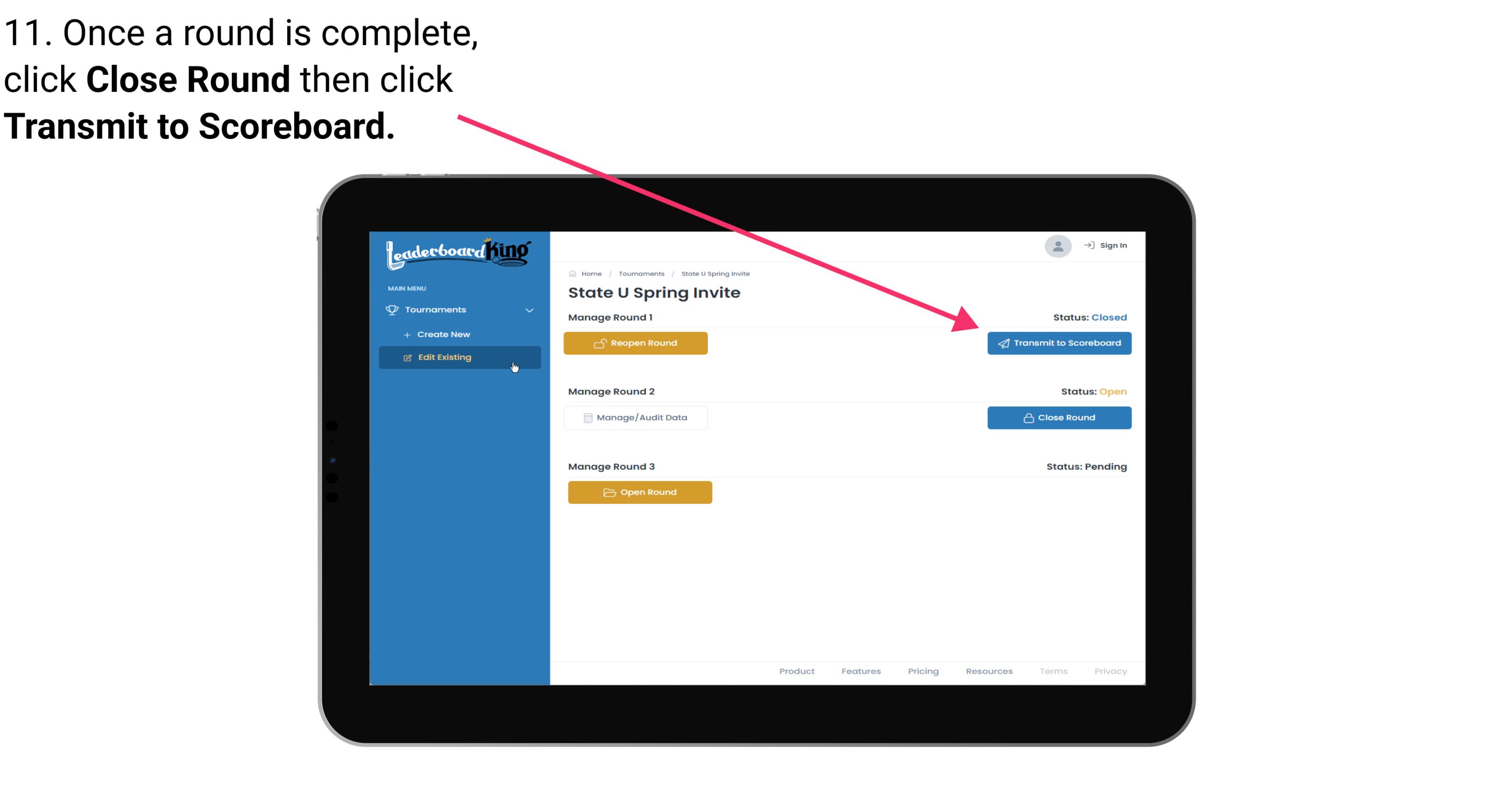Click the Features footer navigation item
Viewport: 1510px width, 812px height.
861,671
